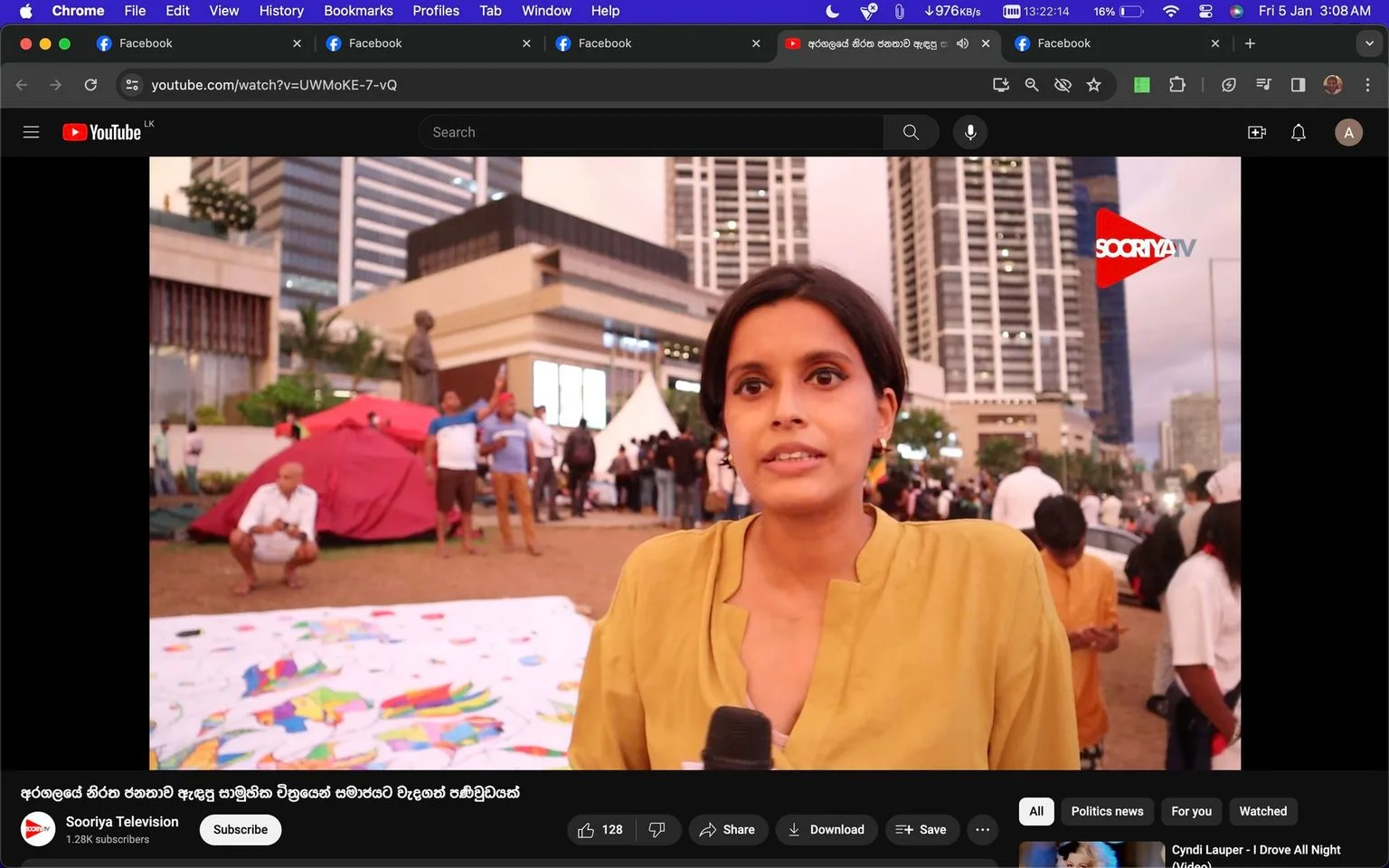Click the search magnifier button
The image size is (1389, 868).
tap(911, 132)
